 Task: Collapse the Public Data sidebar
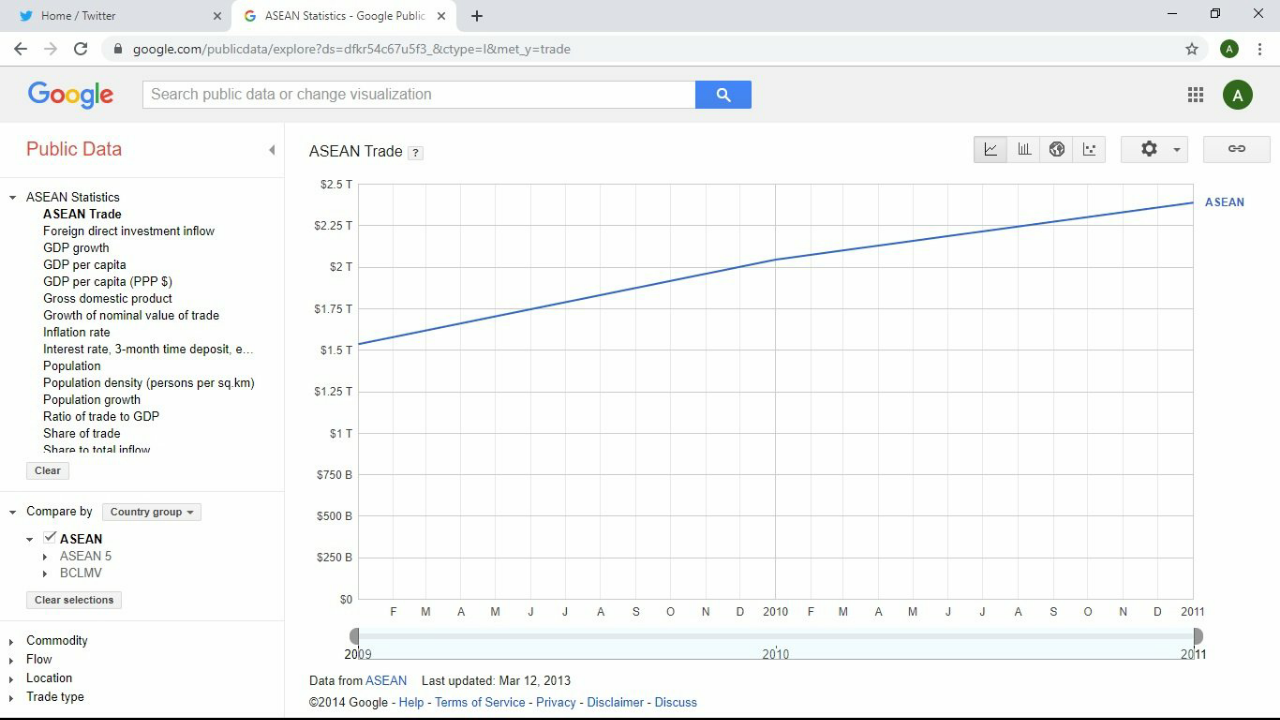[x=271, y=150]
